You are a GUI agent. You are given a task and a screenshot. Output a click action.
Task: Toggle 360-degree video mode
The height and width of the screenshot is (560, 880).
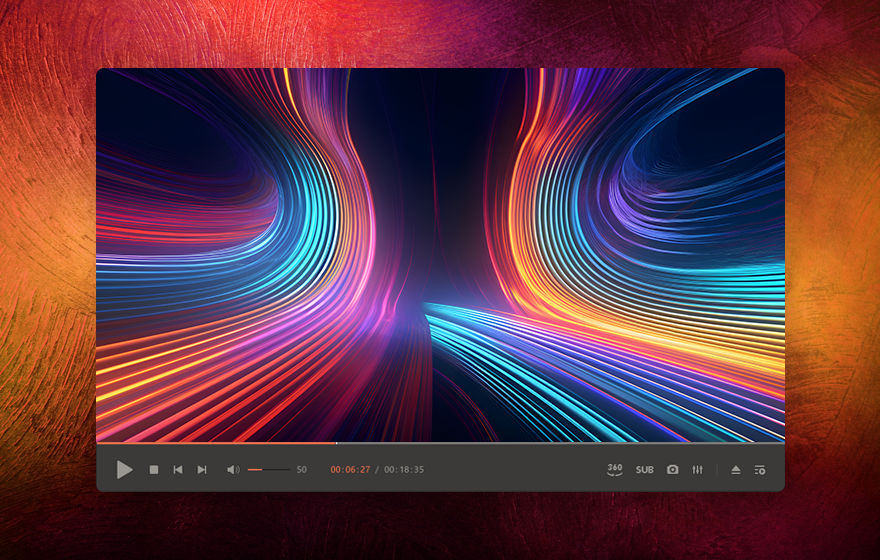click(615, 470)
